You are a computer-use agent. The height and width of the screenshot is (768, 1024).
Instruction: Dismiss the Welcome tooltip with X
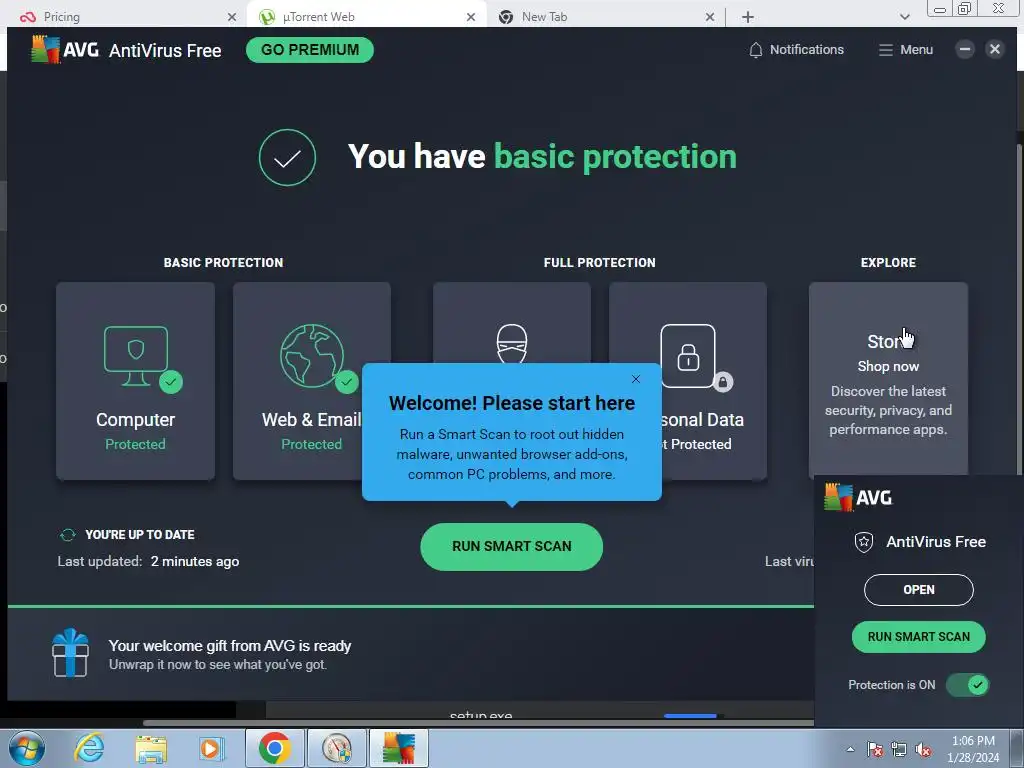(x=635, y=379)
